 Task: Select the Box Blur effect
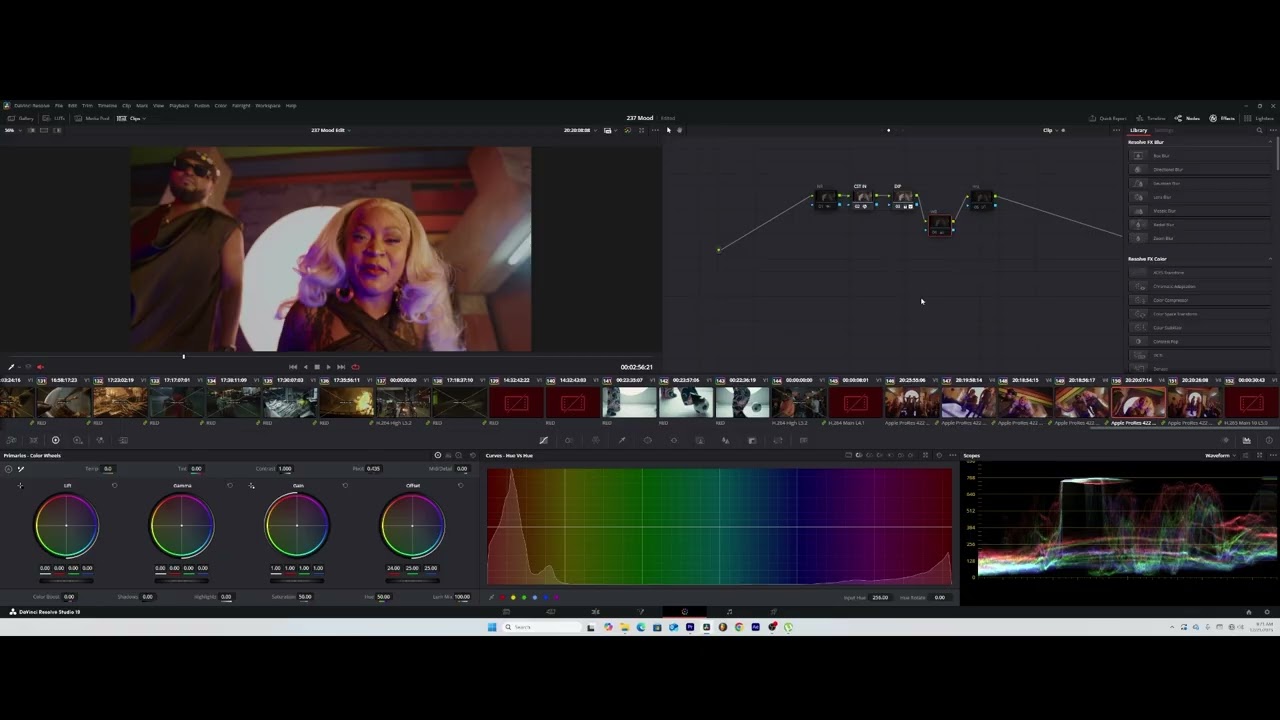point(1200,156)
